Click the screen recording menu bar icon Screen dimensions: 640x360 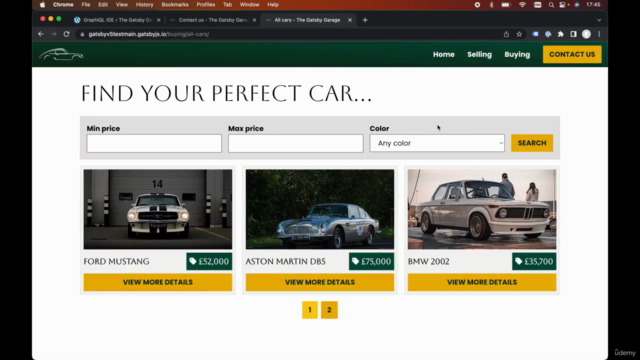pos(477,5)
